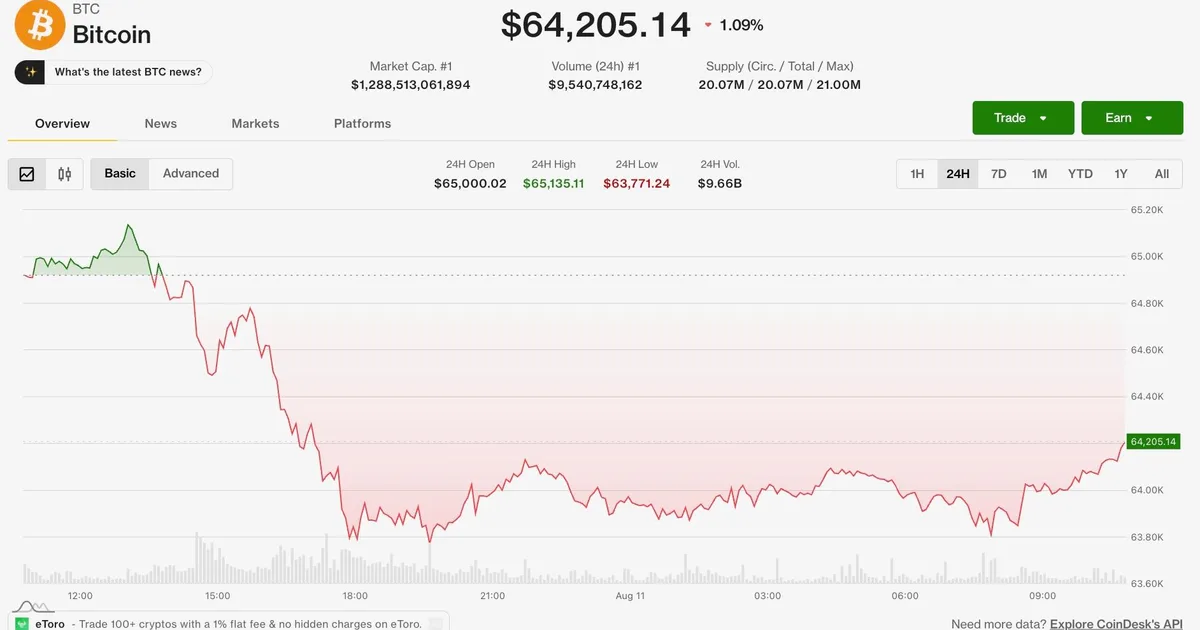
Task: Switch to line chart view icon
Action: [27, 174]
